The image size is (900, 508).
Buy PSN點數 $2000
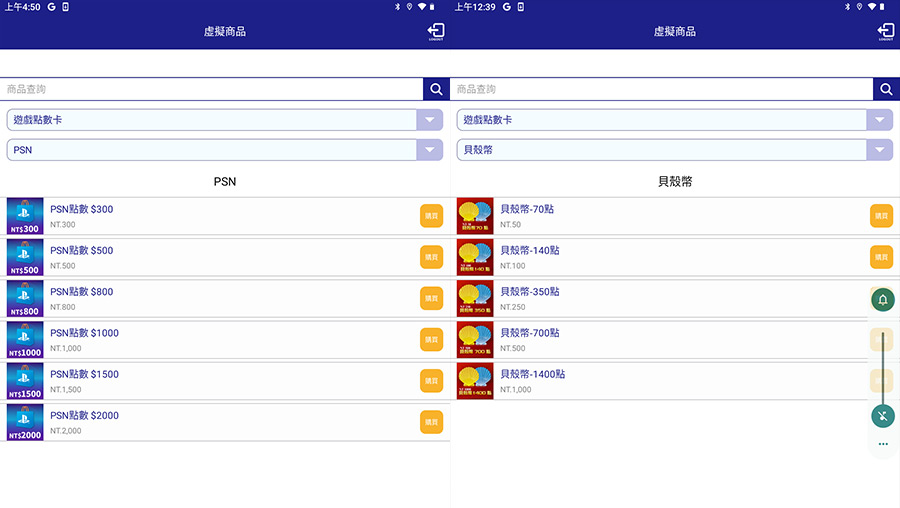pos(431,422)
